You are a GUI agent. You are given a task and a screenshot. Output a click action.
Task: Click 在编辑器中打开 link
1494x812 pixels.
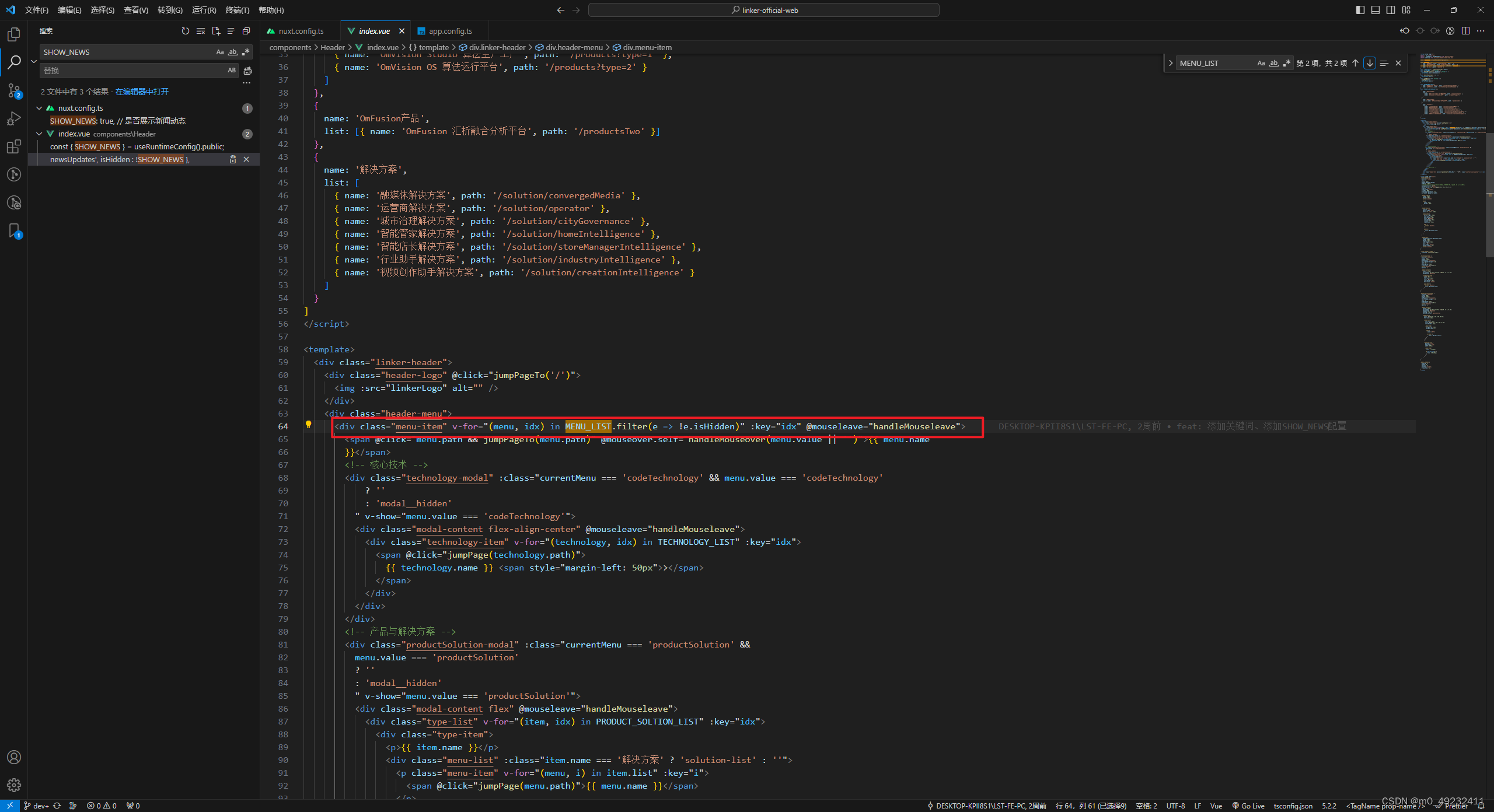142,92
